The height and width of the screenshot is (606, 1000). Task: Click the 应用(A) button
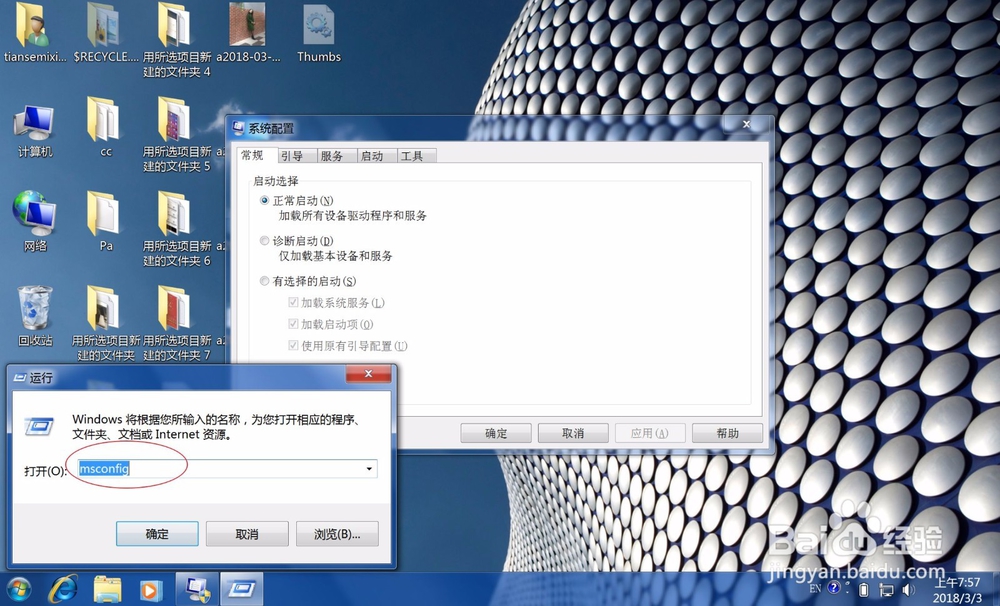click(x=650, y=433)
